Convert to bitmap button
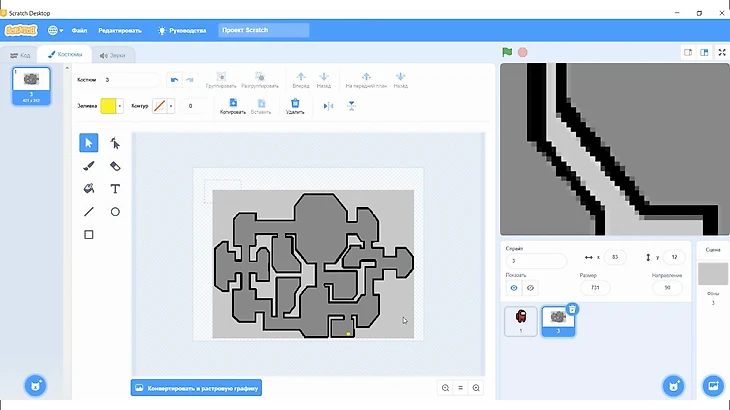This screenshot has height=410, width=730. tap(196, 388)
